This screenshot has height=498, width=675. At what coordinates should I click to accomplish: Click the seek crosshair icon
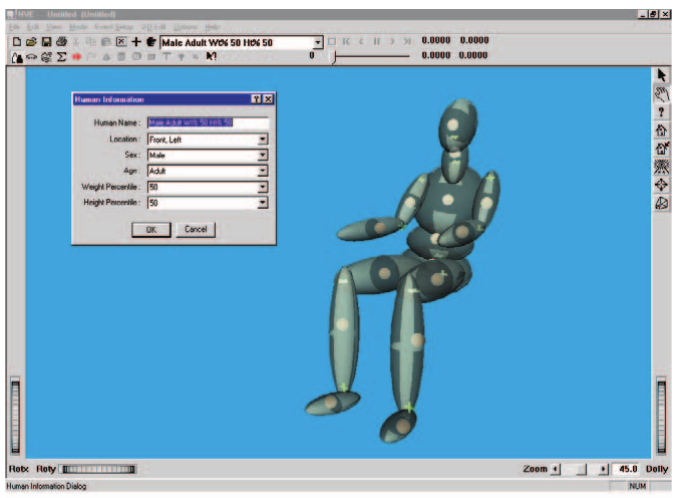click(x=662, y=185)
